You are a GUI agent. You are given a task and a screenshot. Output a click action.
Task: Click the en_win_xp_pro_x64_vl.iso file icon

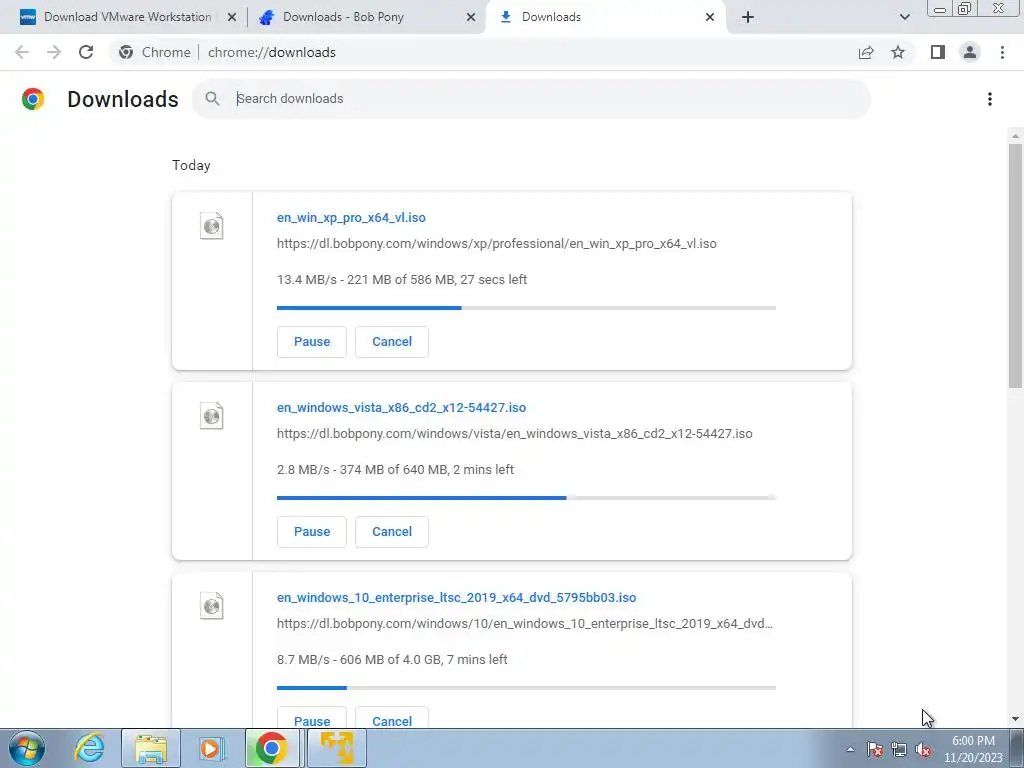[212, 226]
